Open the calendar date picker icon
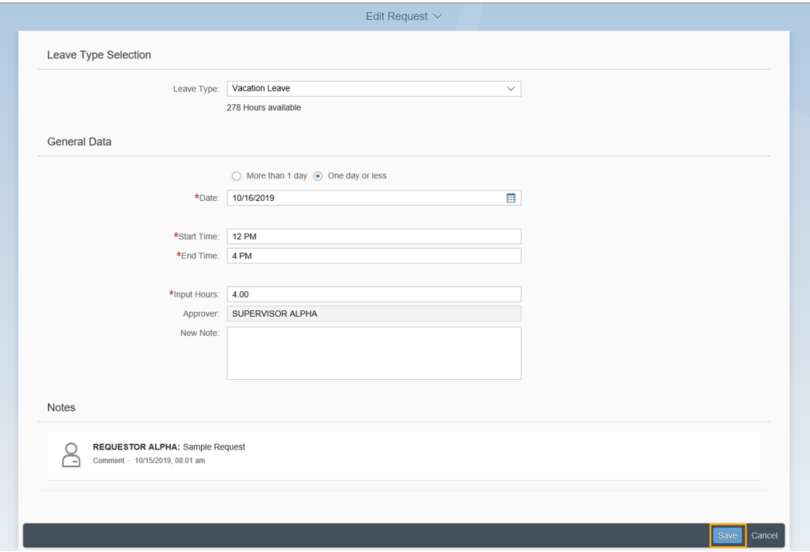The height and width of the screenshot is (552, 810). (511, 198)
